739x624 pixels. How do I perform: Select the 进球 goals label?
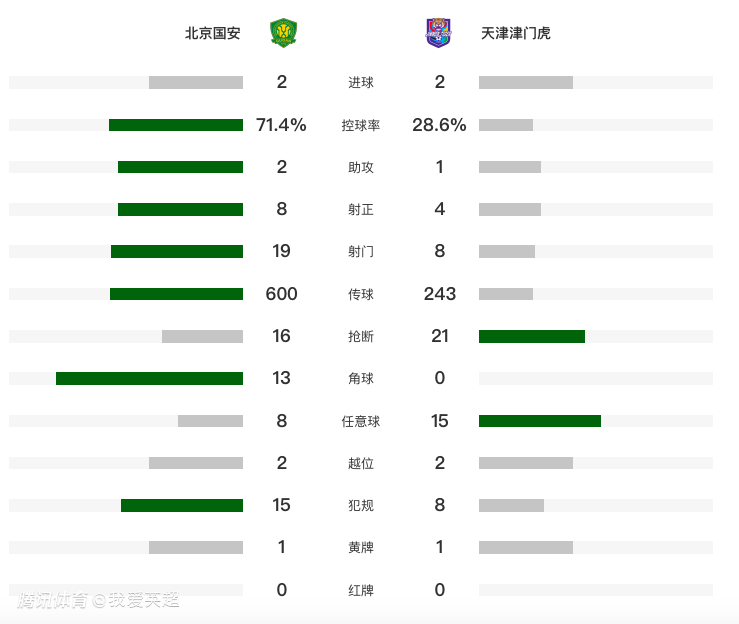361,83
